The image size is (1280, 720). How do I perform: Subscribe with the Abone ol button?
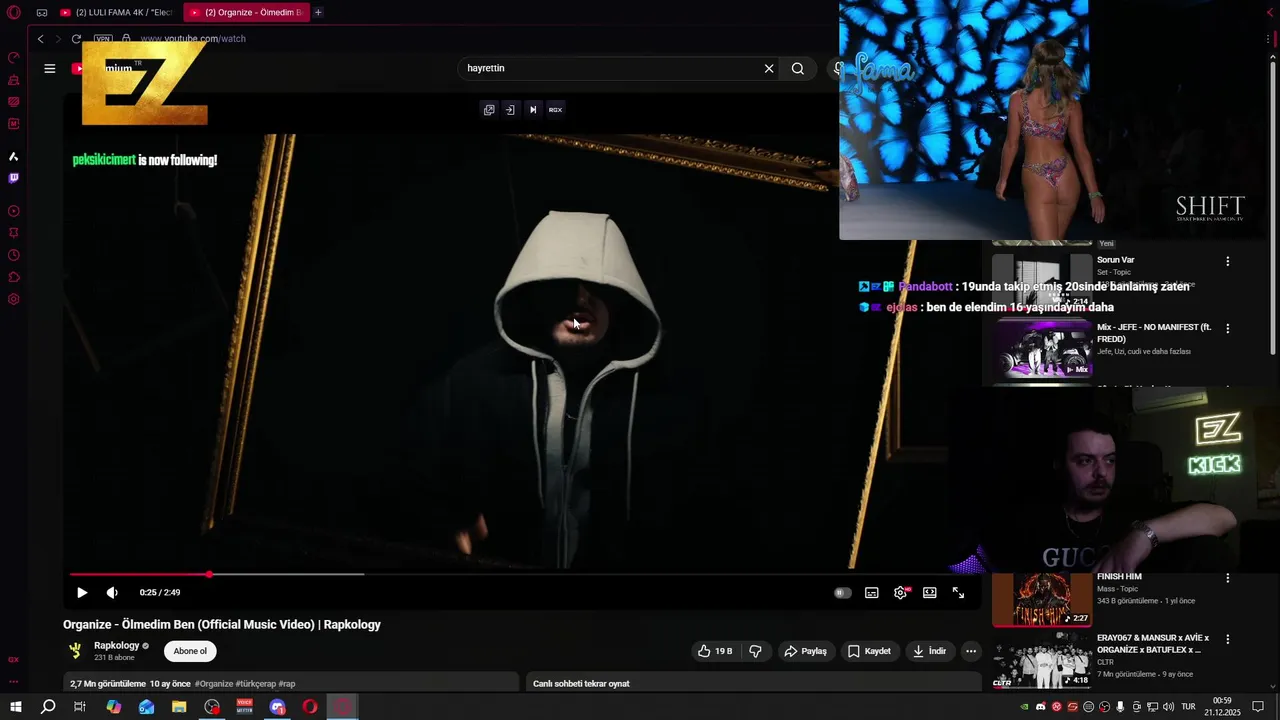(x=190, y=651)
